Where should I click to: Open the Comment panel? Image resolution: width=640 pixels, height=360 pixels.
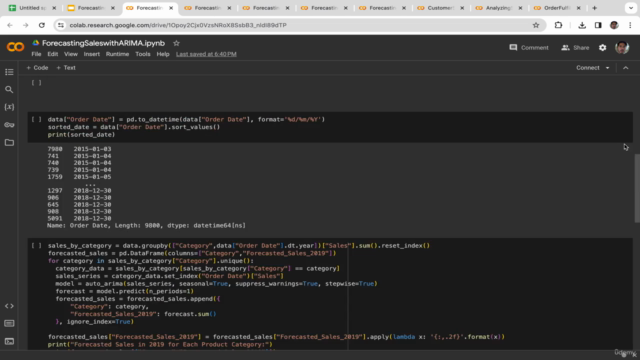tap(529, 48)
